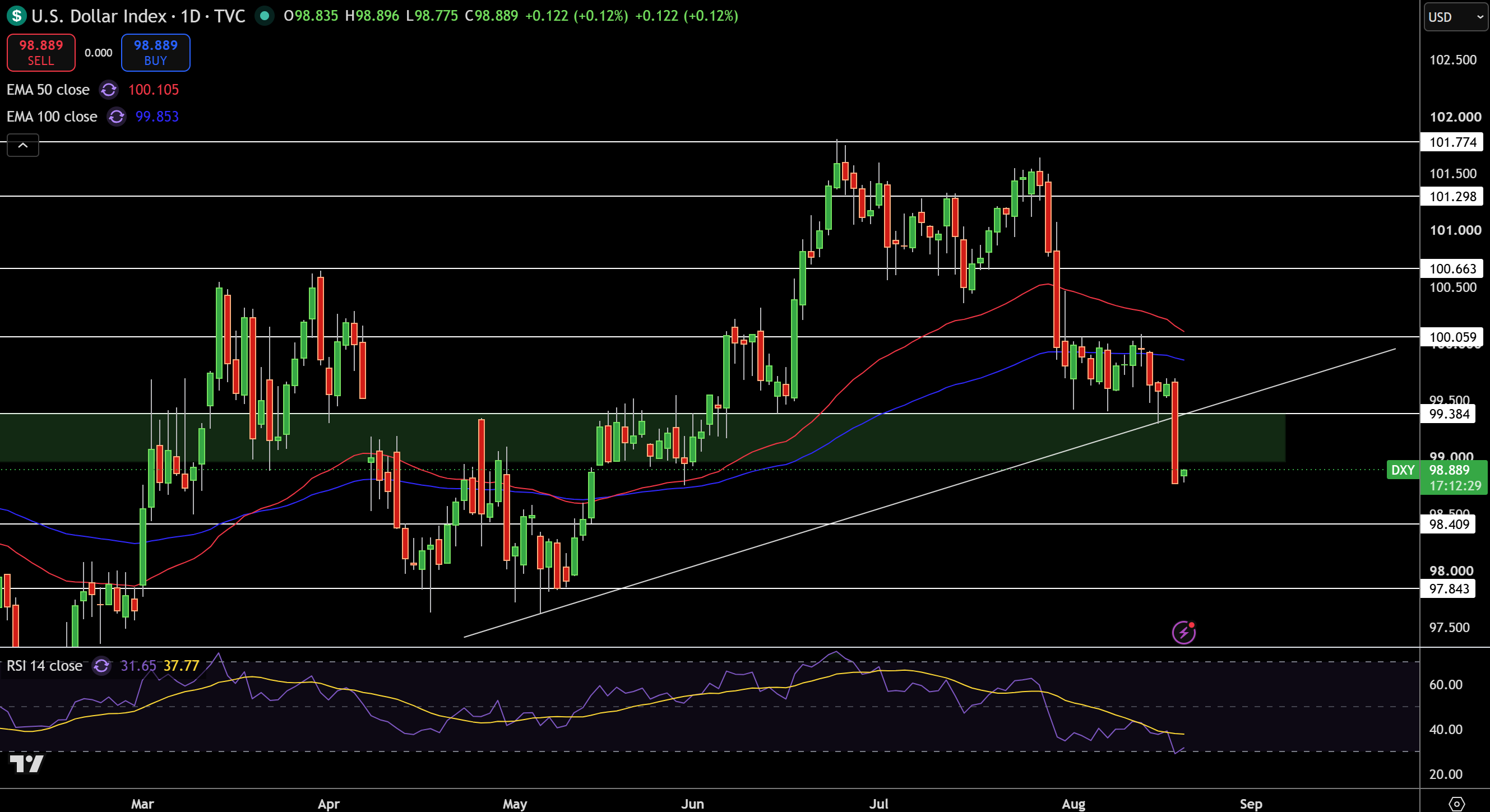The width and height of the screenshot is (1490, 812).
Task: Click the Jul label on time axis
Action: [878, 804]
